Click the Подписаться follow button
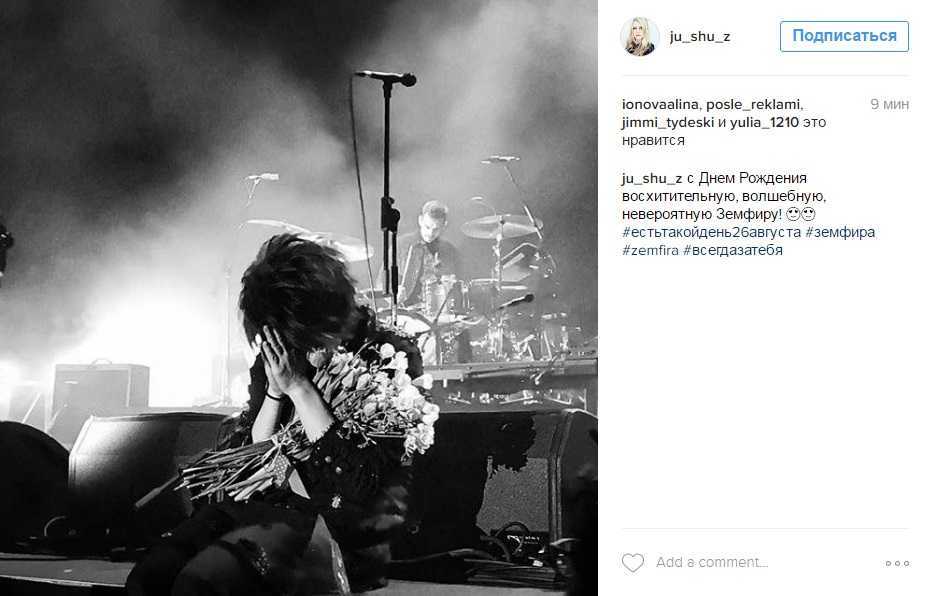The height and width of the screenshot is (596, 931). click(844, 36)
